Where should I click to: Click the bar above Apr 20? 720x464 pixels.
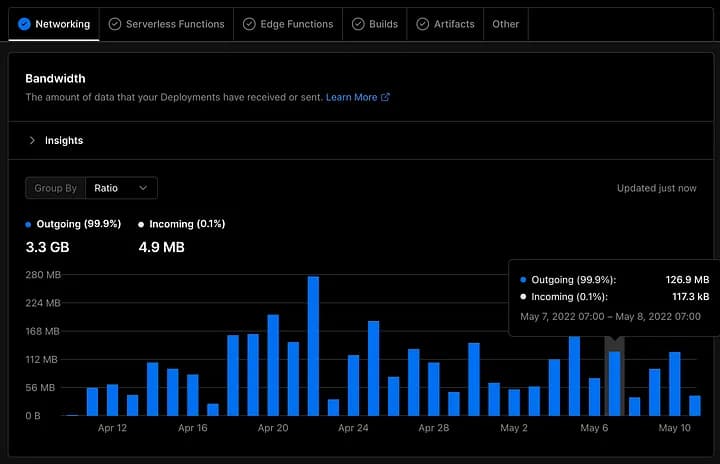pos(273,365)
